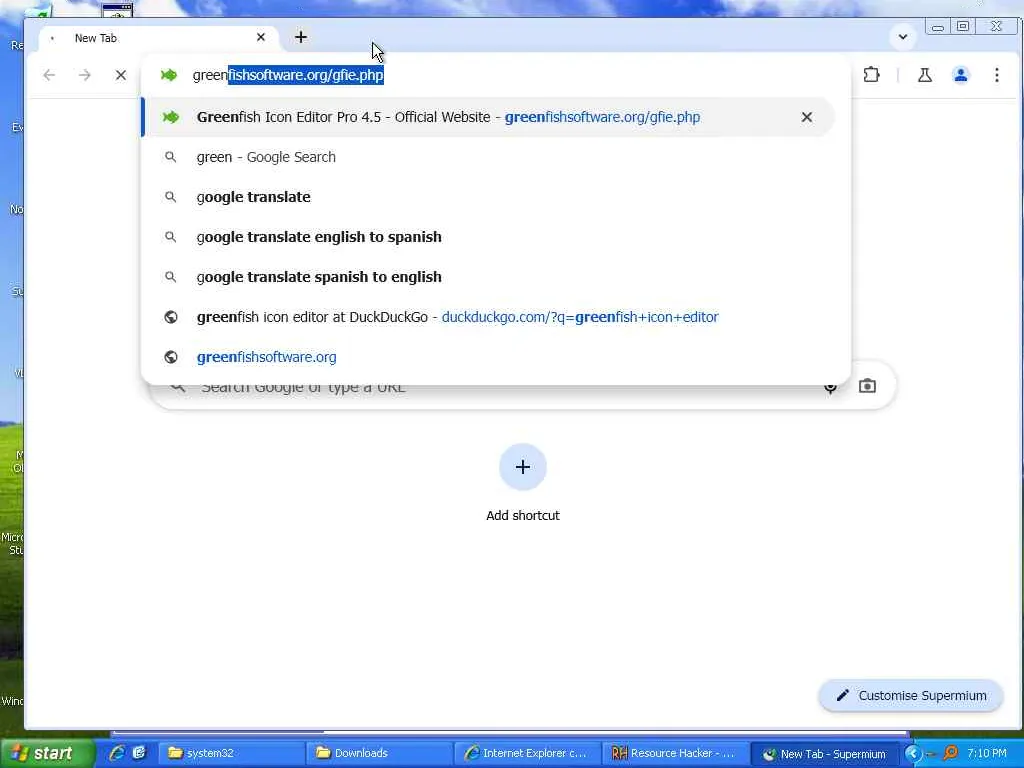1024x768 pixels.
Task: Switch to system32 taskbar window
Action: point(230,753)
